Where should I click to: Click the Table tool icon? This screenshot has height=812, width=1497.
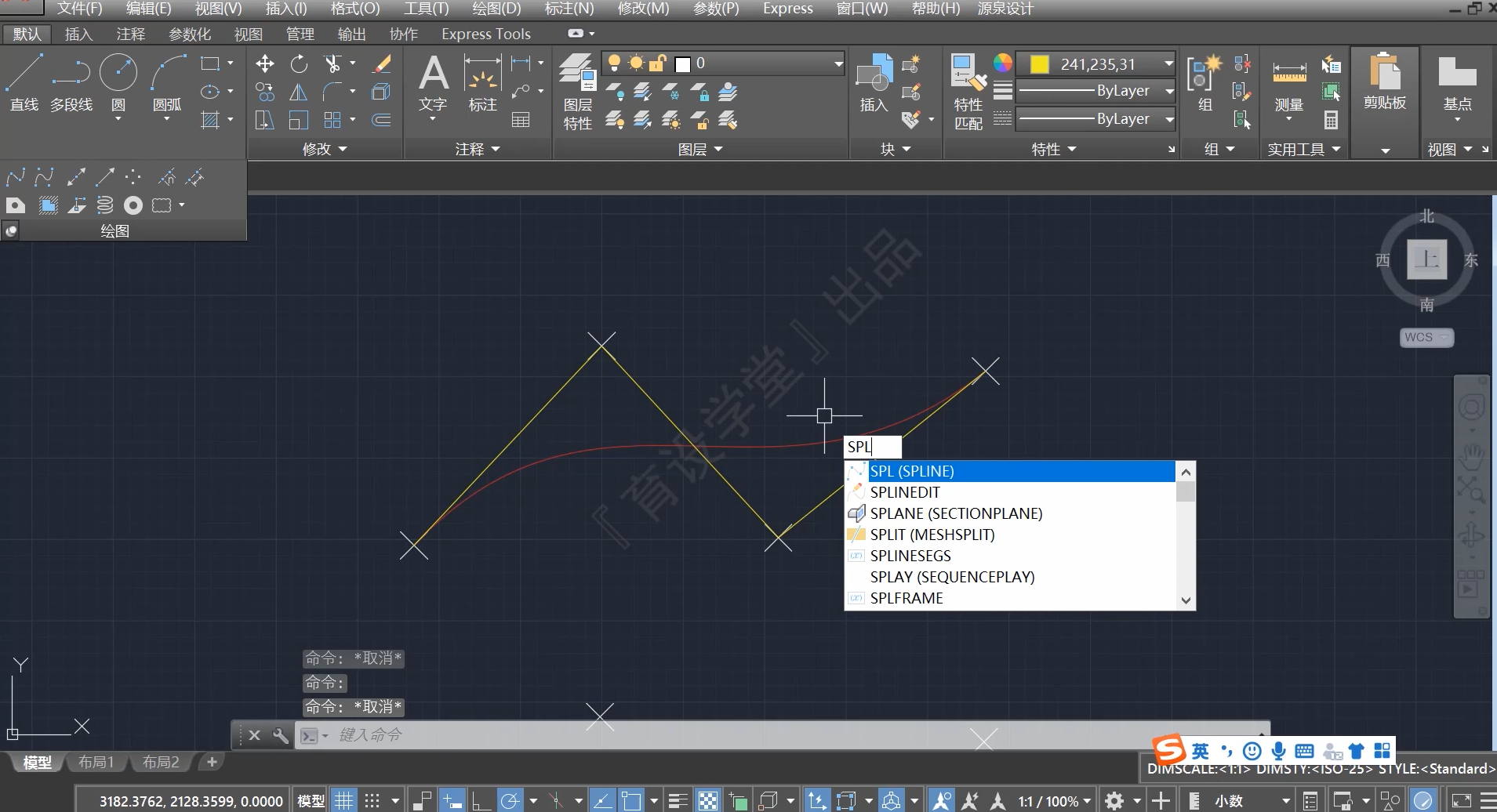pyautogui.click(x=521, y=120)
